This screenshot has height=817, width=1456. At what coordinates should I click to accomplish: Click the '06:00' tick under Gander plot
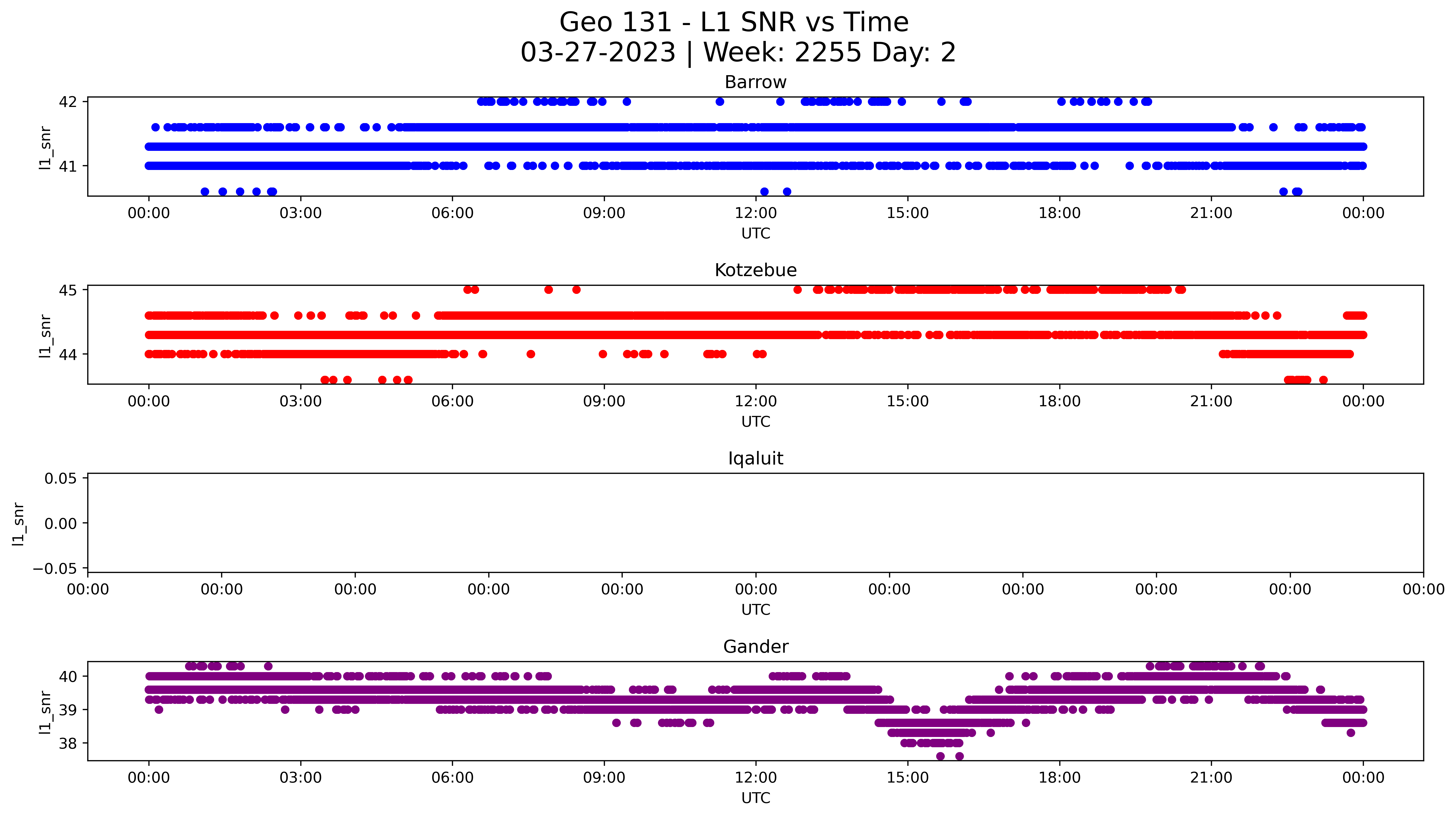452,778
